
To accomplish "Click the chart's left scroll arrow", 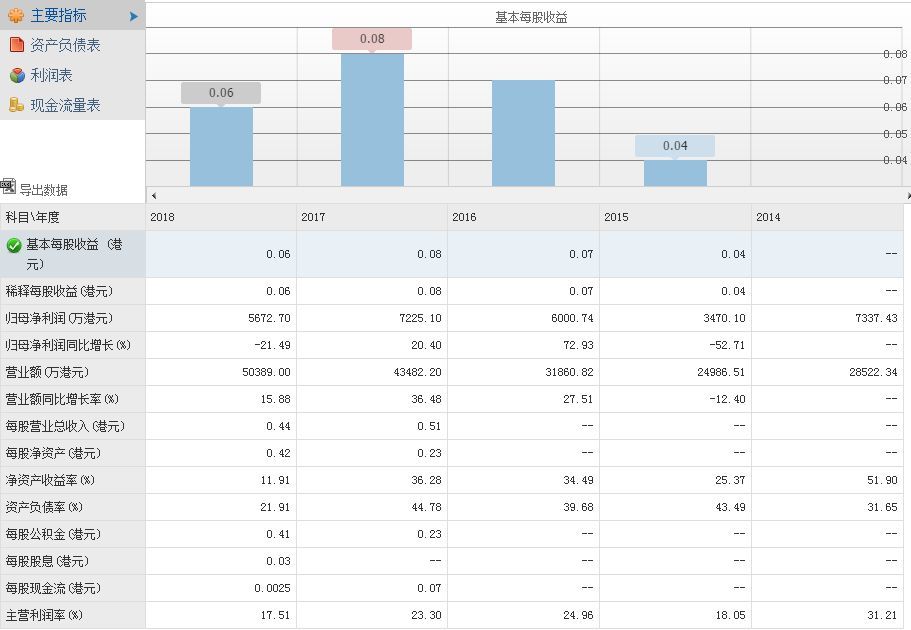I will pyautogui.click(x=153, y=195).
